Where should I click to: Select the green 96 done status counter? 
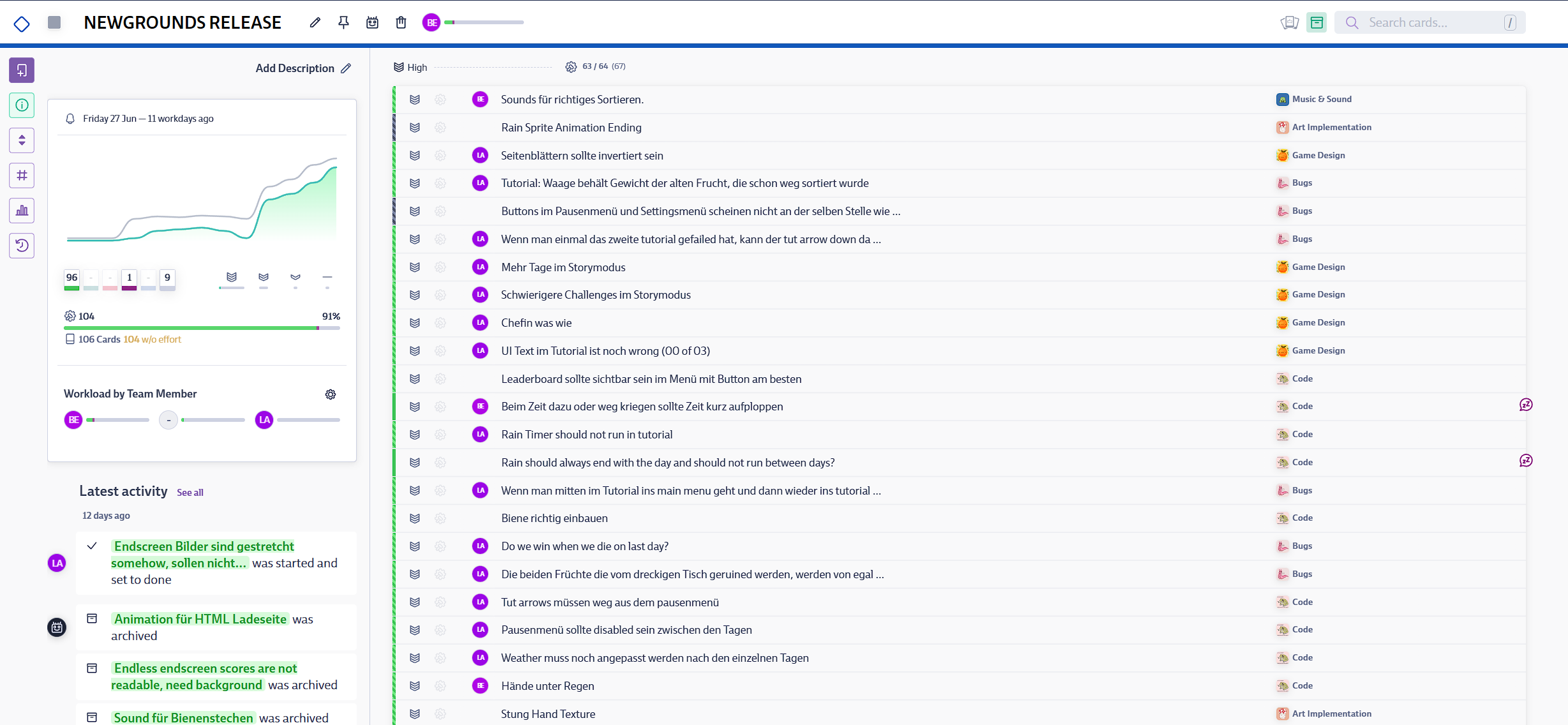coord(71,280)
